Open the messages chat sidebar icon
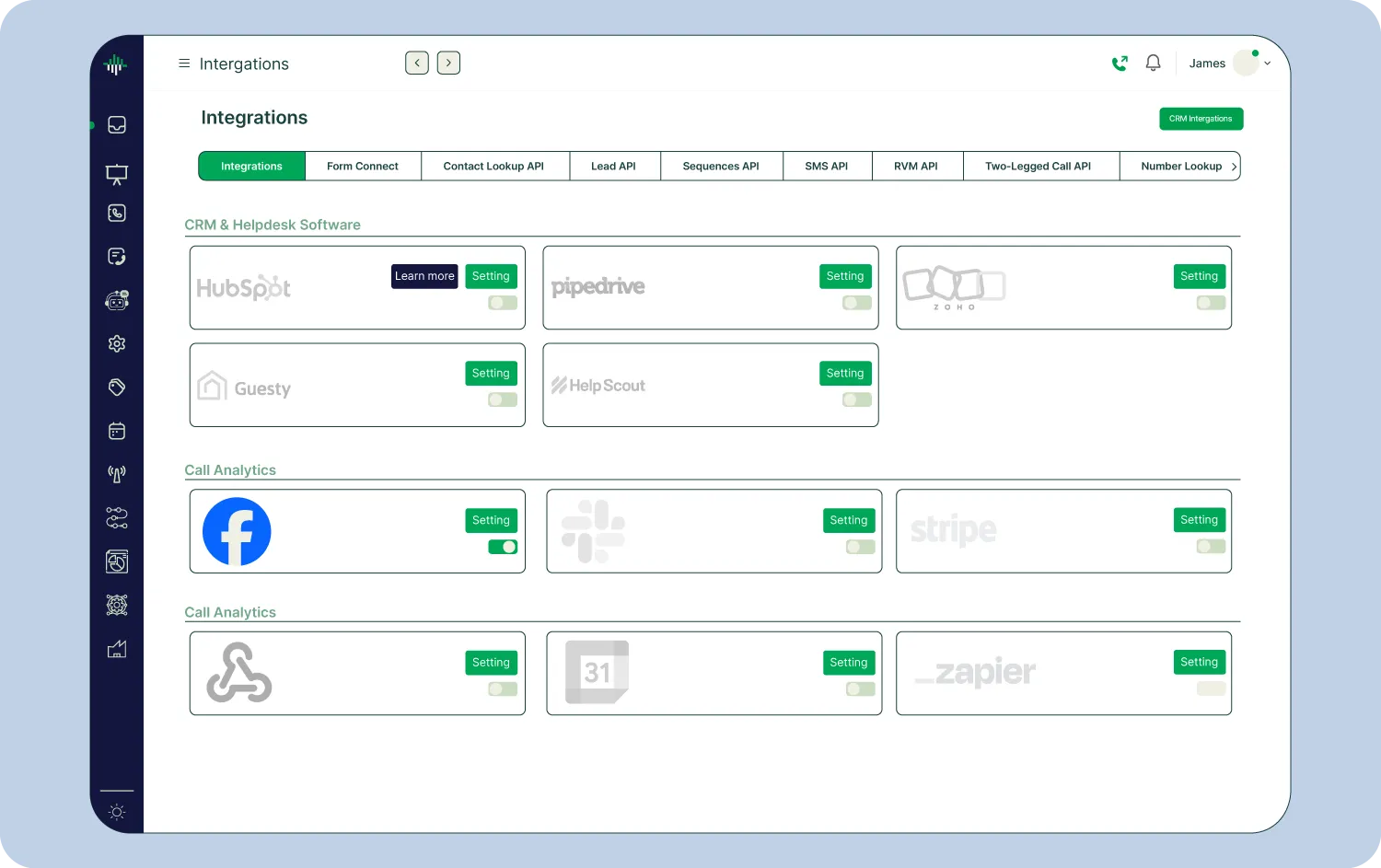 (x=117, y=257)
